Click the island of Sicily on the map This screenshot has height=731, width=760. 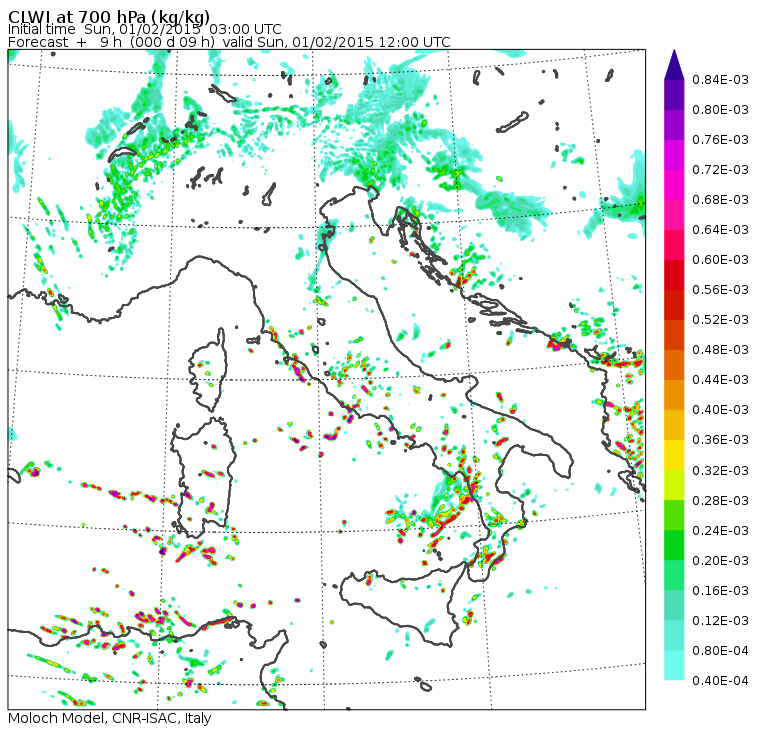click(402, 606)
